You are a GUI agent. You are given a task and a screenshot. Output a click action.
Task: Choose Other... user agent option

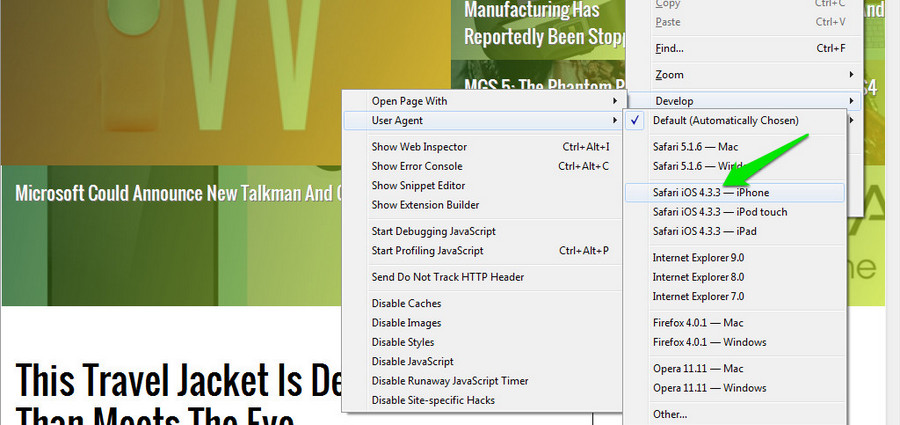(x=735, y=414)
